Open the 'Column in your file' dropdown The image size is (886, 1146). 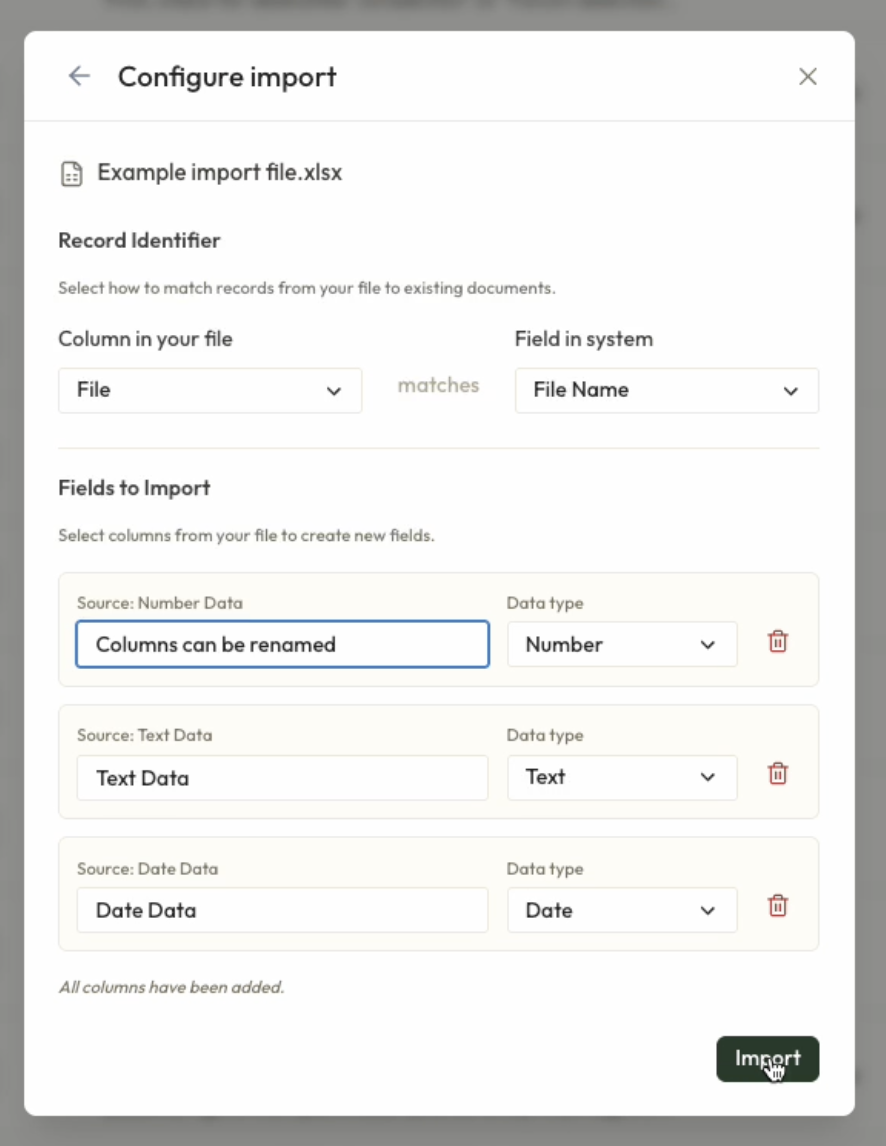tap(210, 390)
